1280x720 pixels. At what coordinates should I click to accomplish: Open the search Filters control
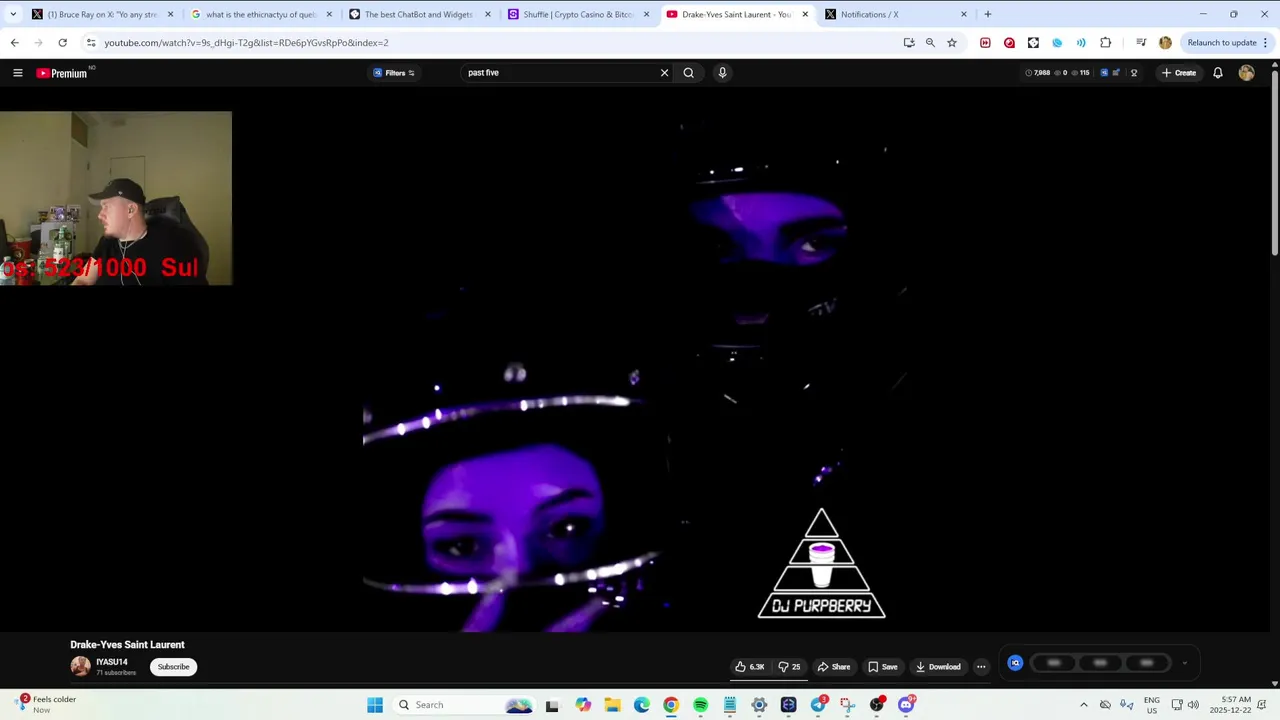click(394, 73)
